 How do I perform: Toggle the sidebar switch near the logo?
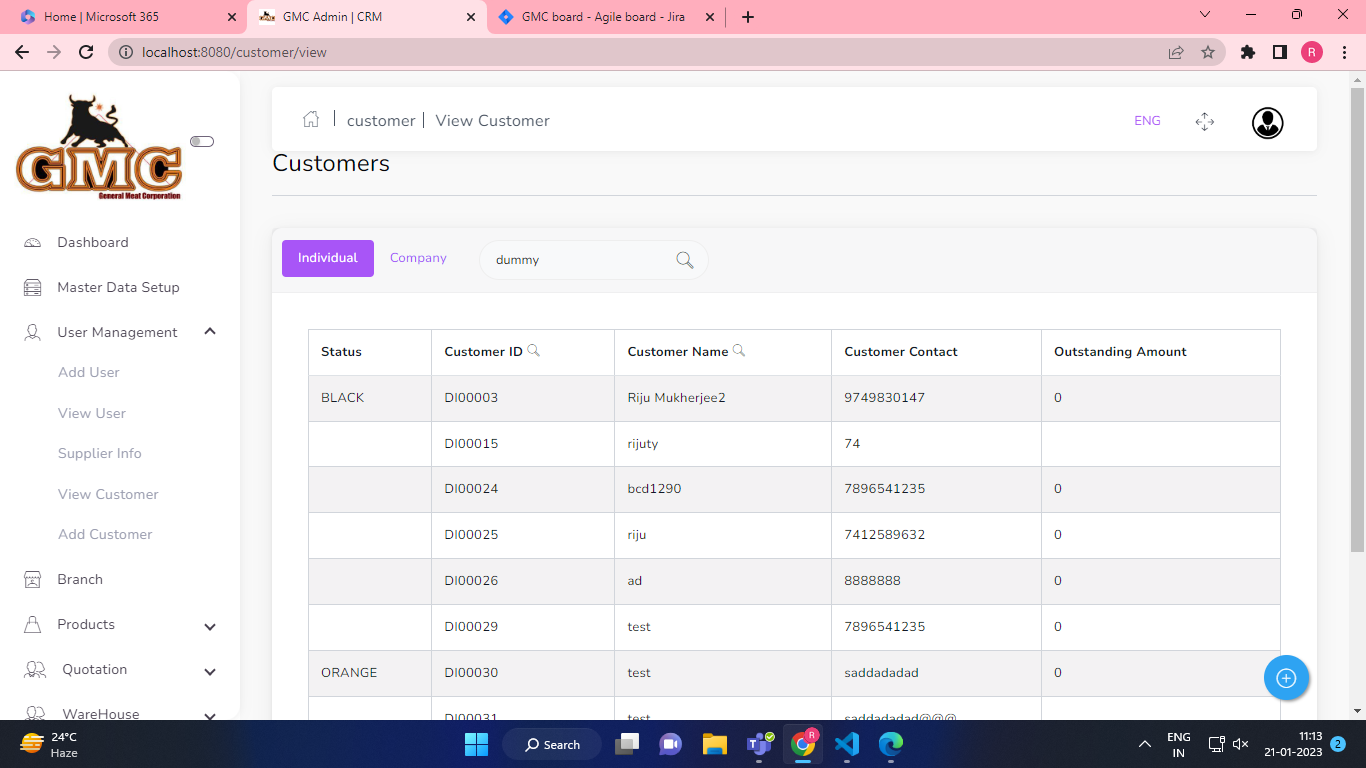point(202,142)
